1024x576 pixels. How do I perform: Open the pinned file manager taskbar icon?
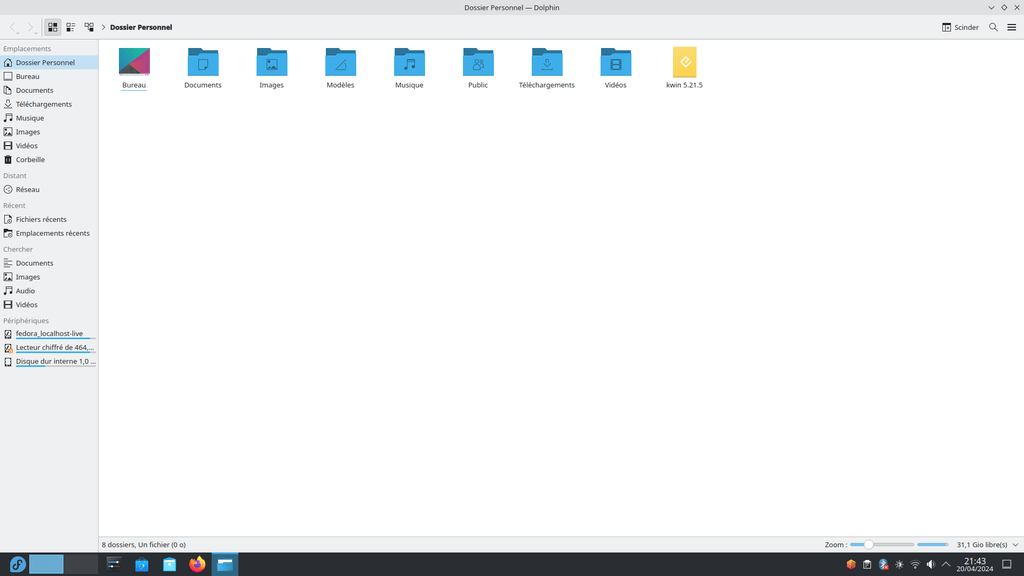170,564
